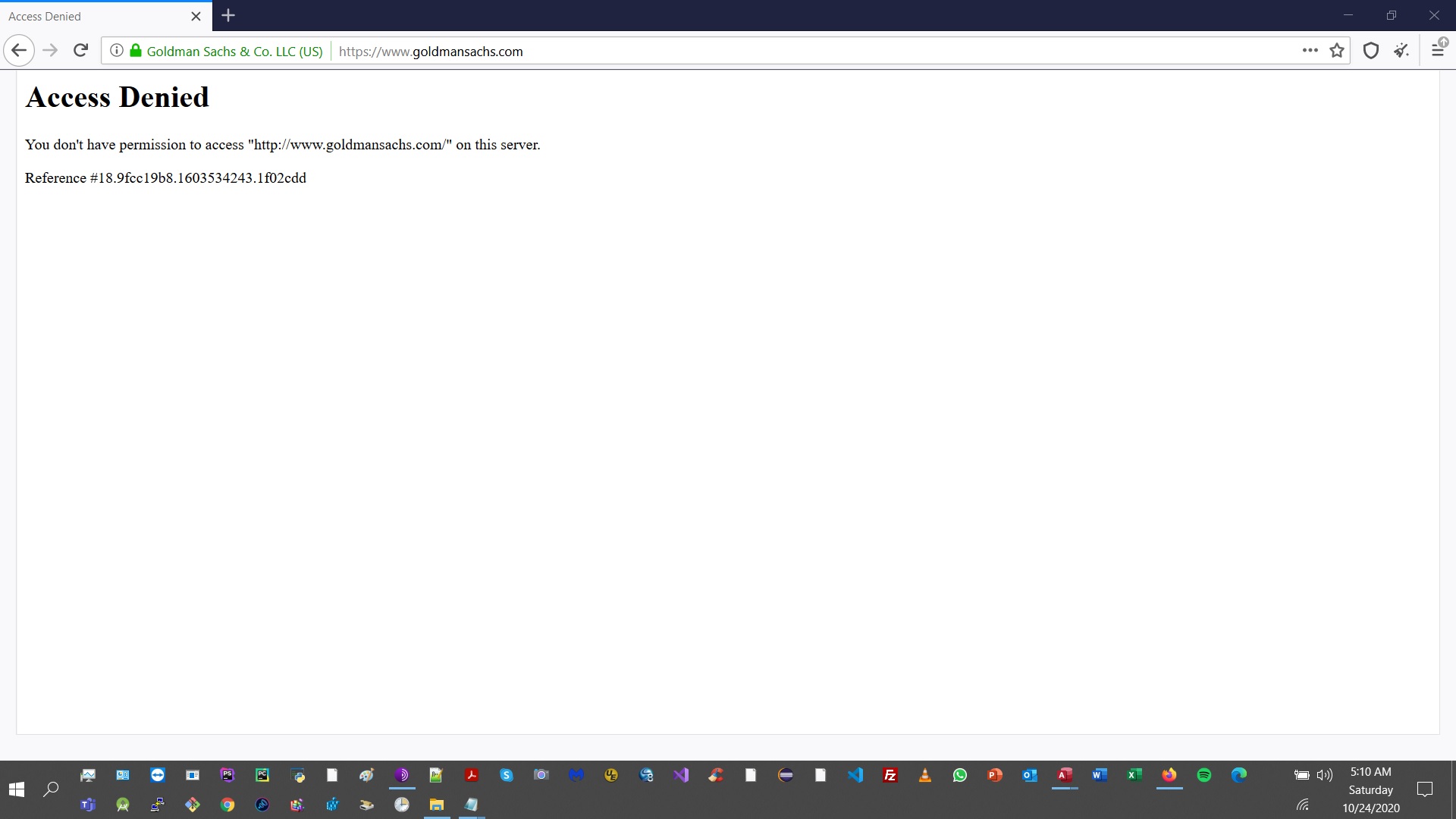Click the browser back arrow button
The height and width of the screenshot is (819, 1456).
coord(19,51)
